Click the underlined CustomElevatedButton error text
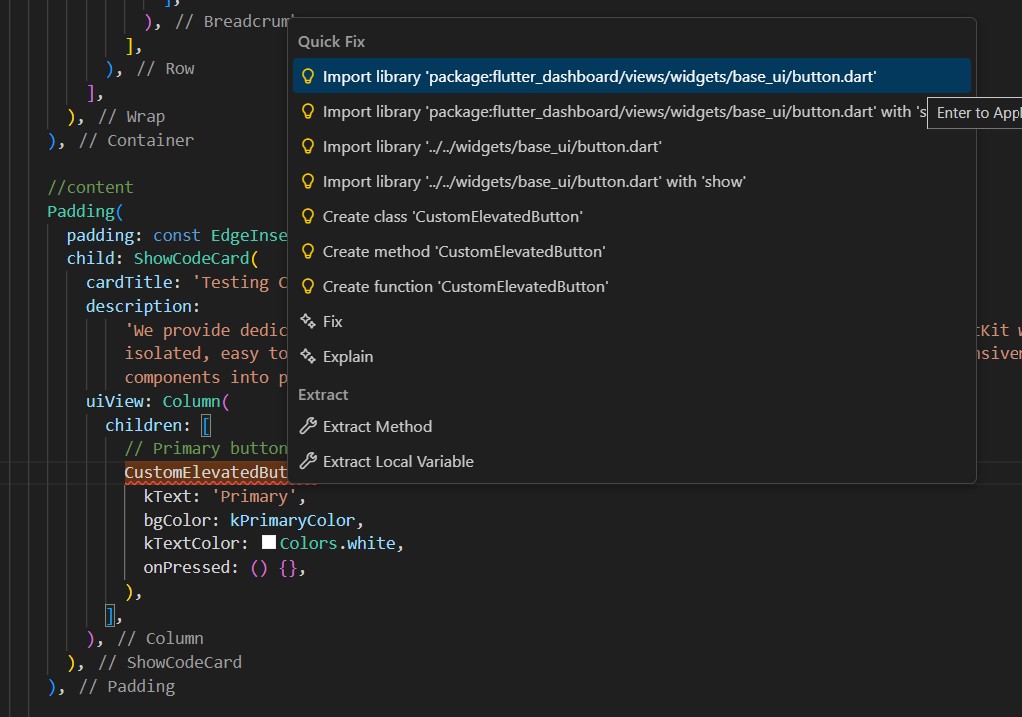Viewport: 1022px width, 717px height. tap(205, 472)
